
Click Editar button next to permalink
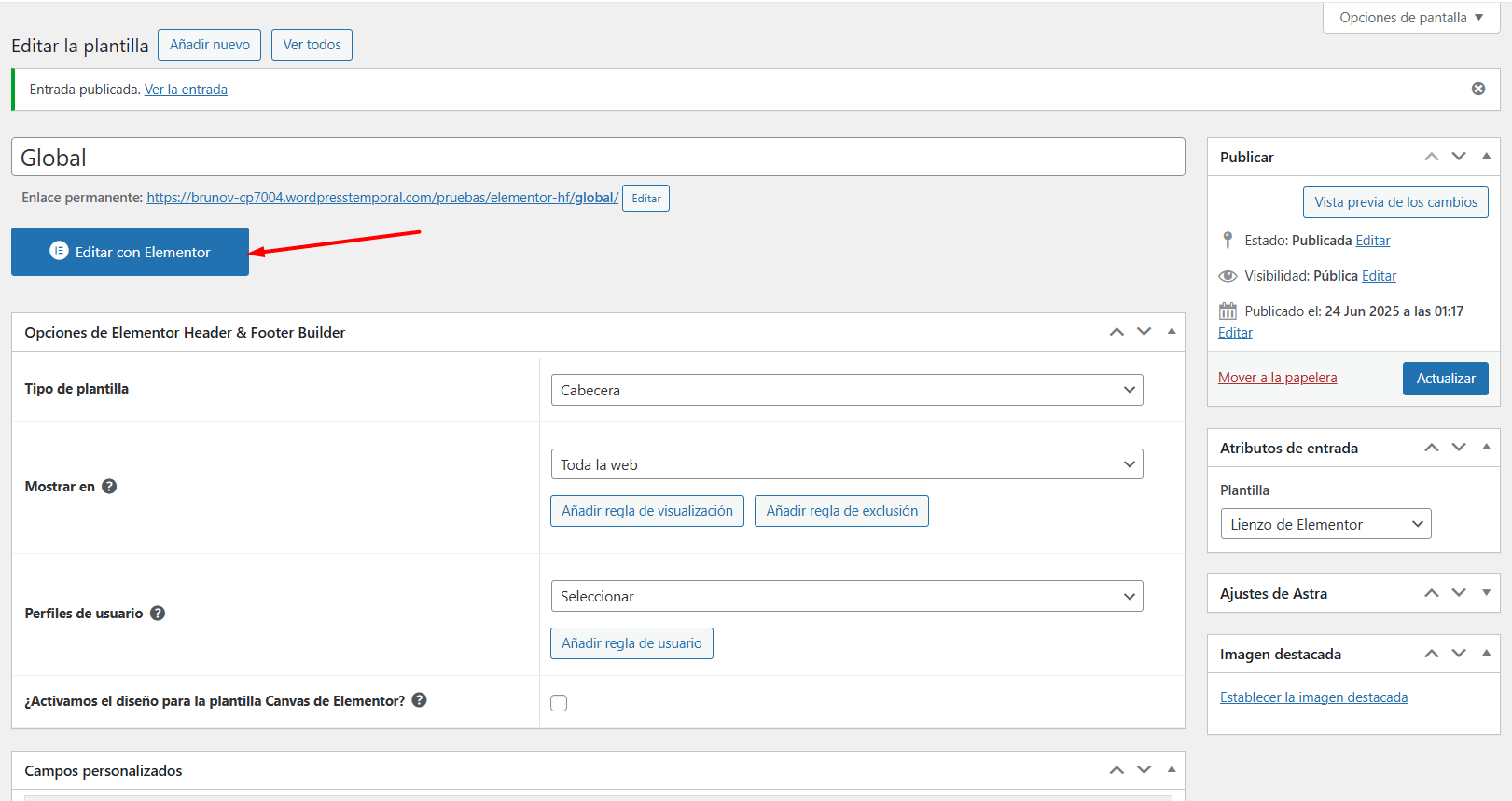(645, 198)
